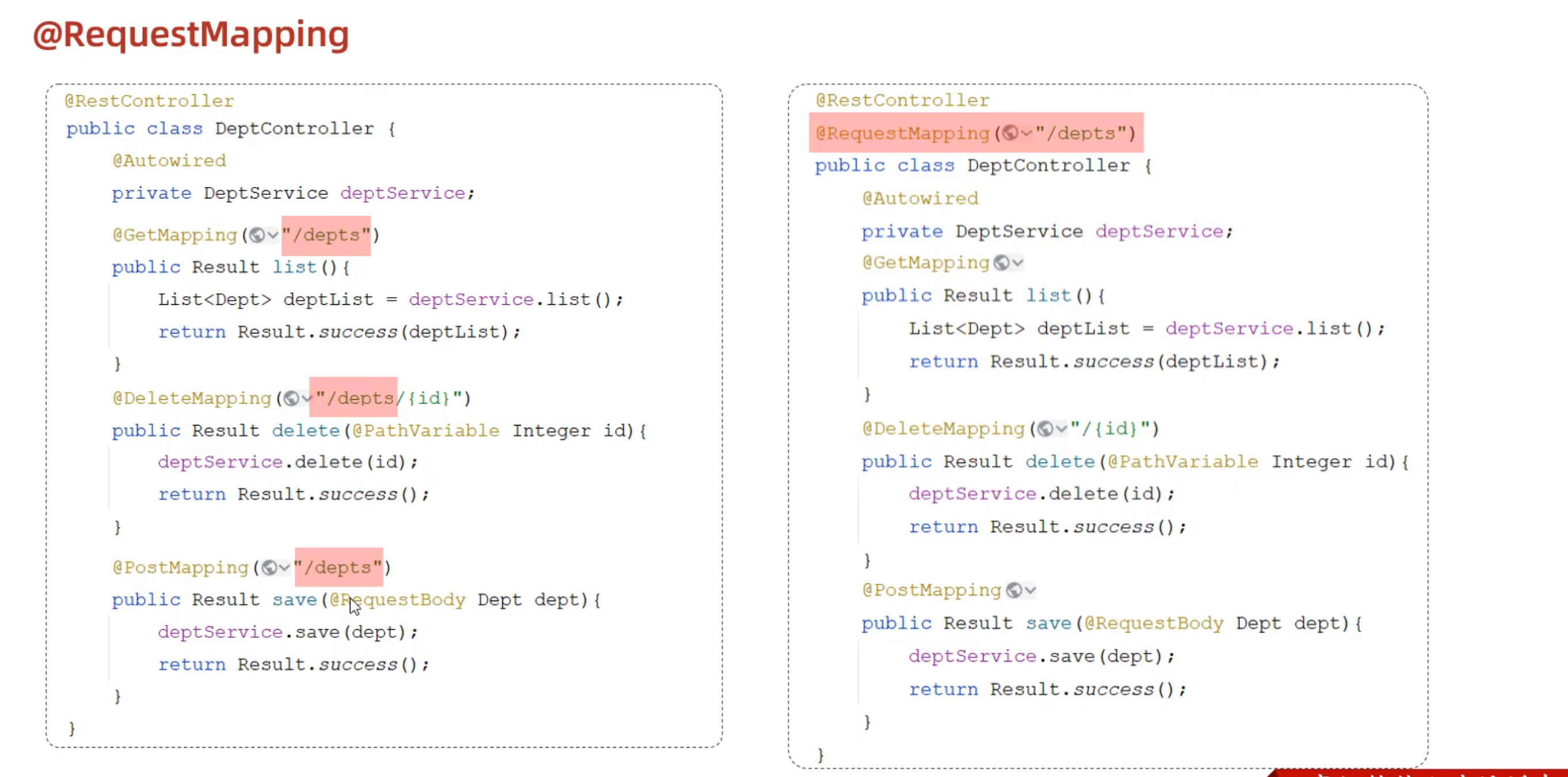Expand the chevron before "/depts" in @GetMapping

point(273,235)
